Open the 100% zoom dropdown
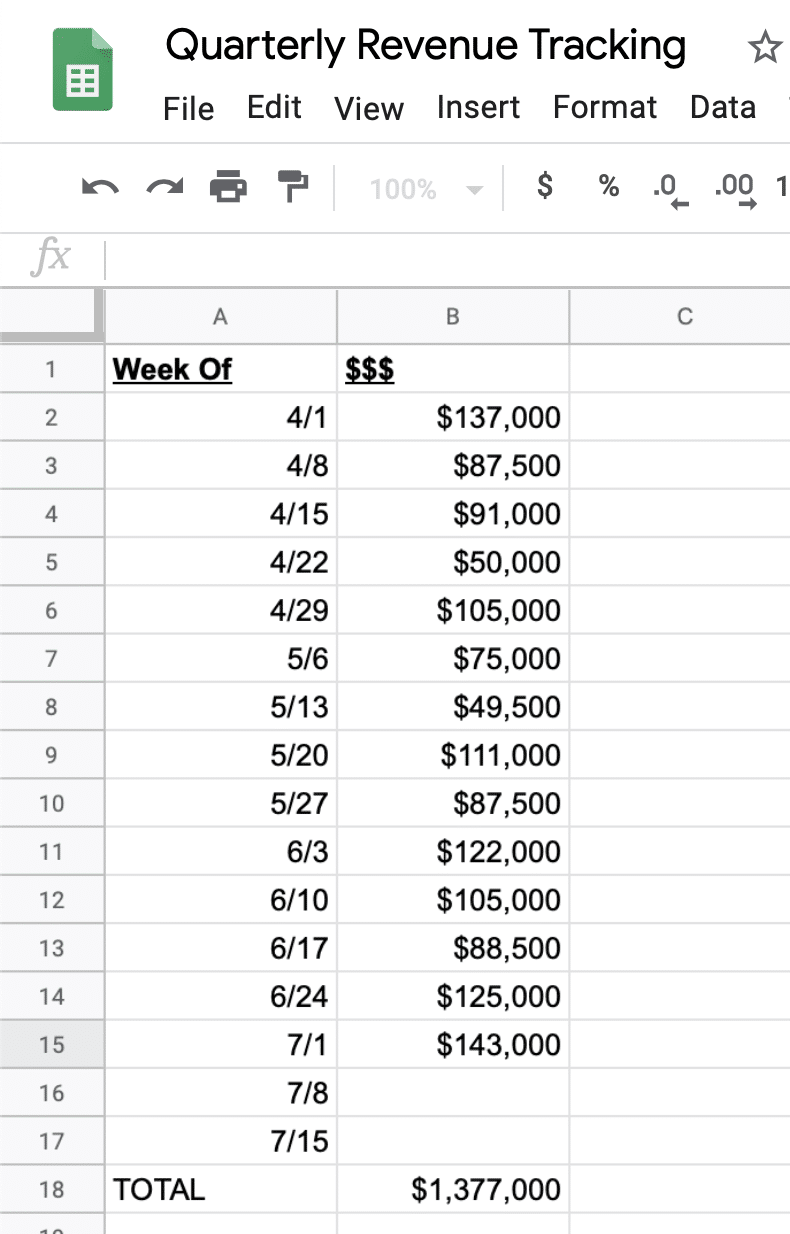This screenshot has height=1234, width=790. click(x=425, y=189)
